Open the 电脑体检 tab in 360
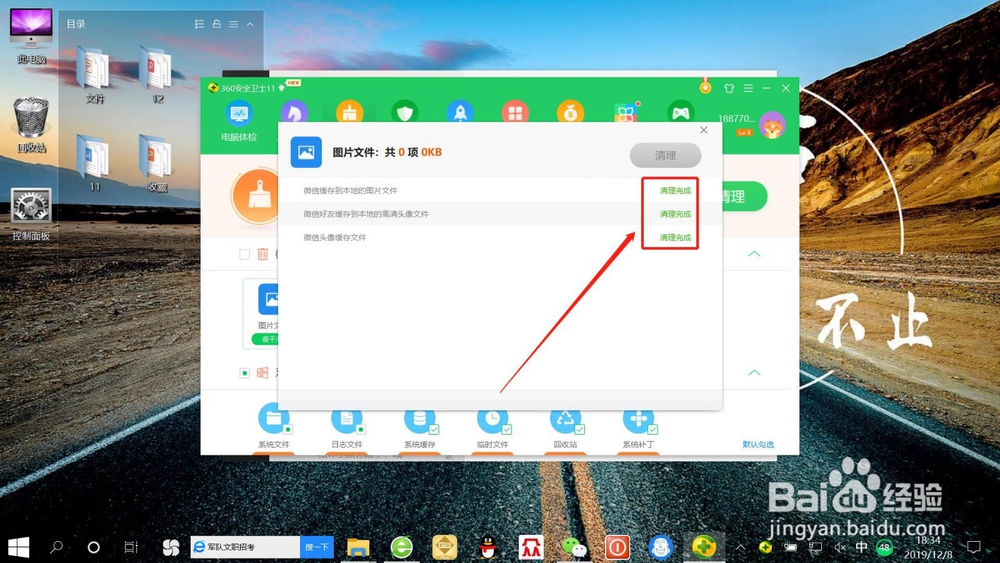1000x563 pixels. click(x=239, y=121)
